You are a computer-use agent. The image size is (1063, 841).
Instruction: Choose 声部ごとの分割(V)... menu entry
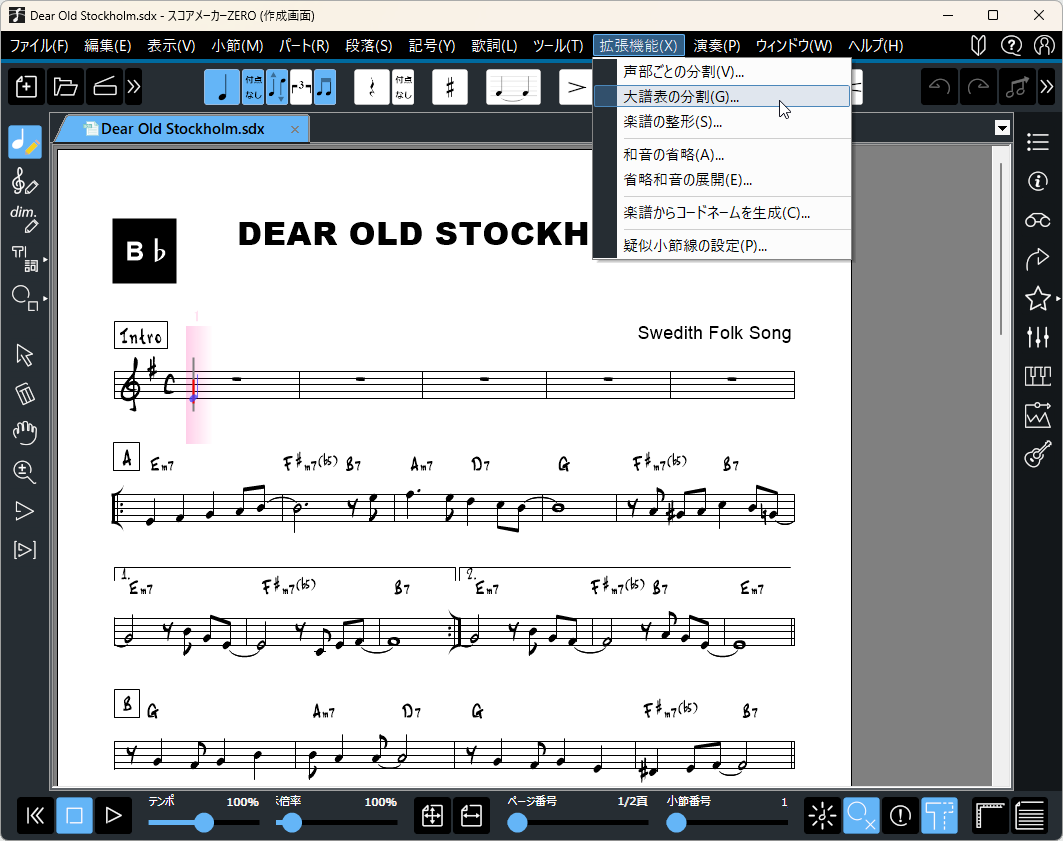point(722,72)
